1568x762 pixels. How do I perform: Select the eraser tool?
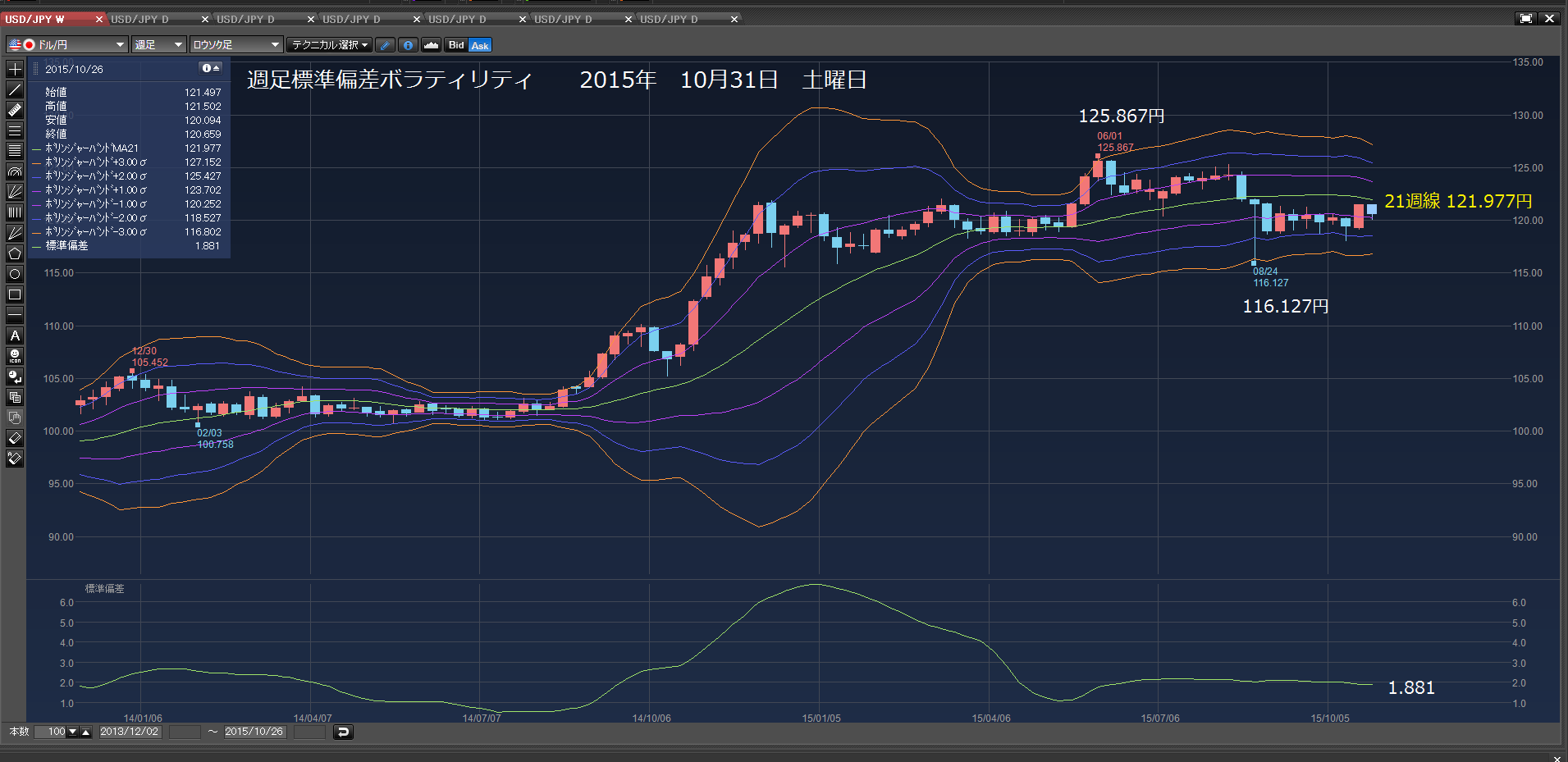[x=15, y=438]
